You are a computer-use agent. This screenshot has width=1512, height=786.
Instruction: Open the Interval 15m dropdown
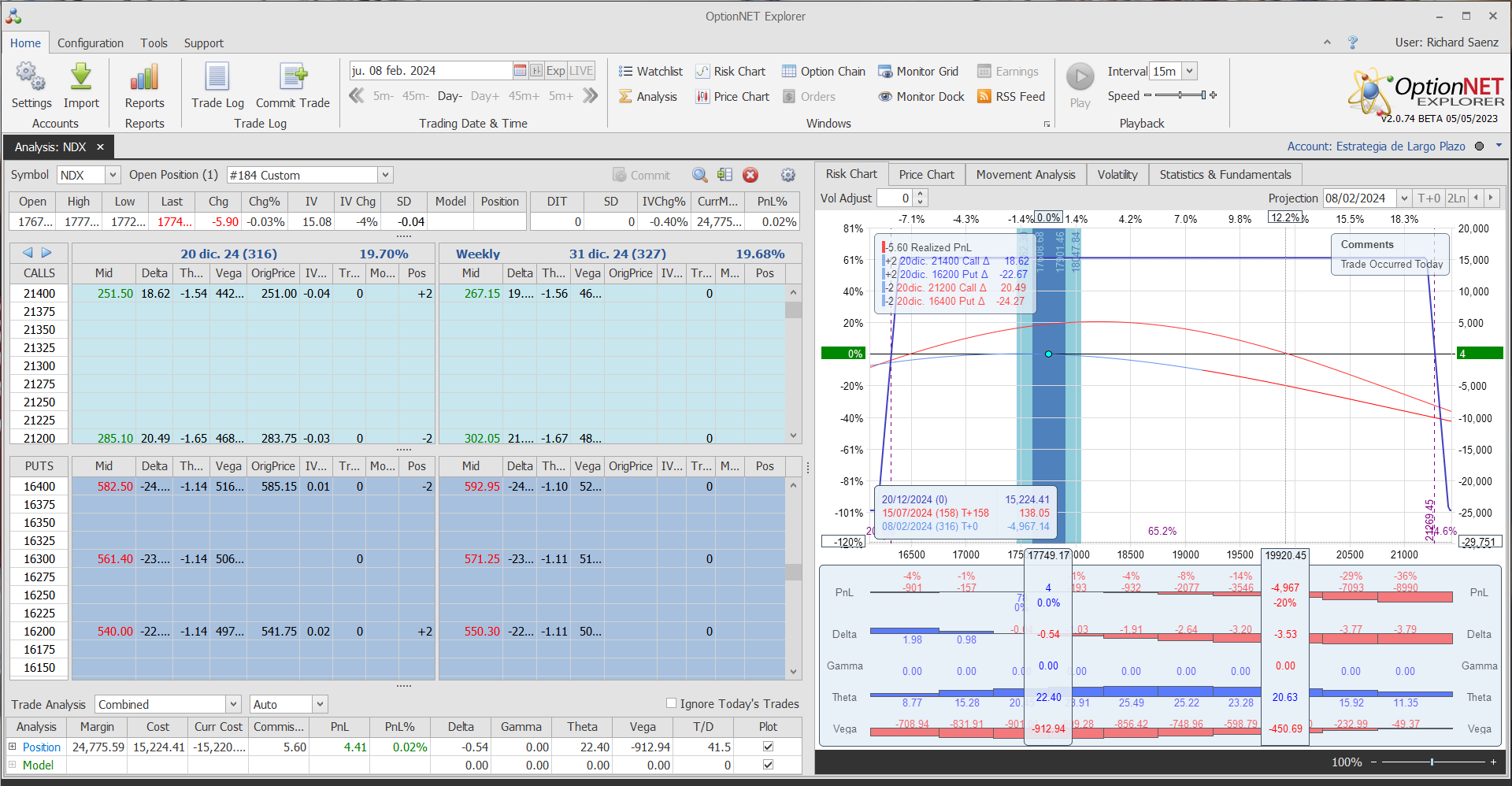pyautogui.click(x=1190, y=71)
